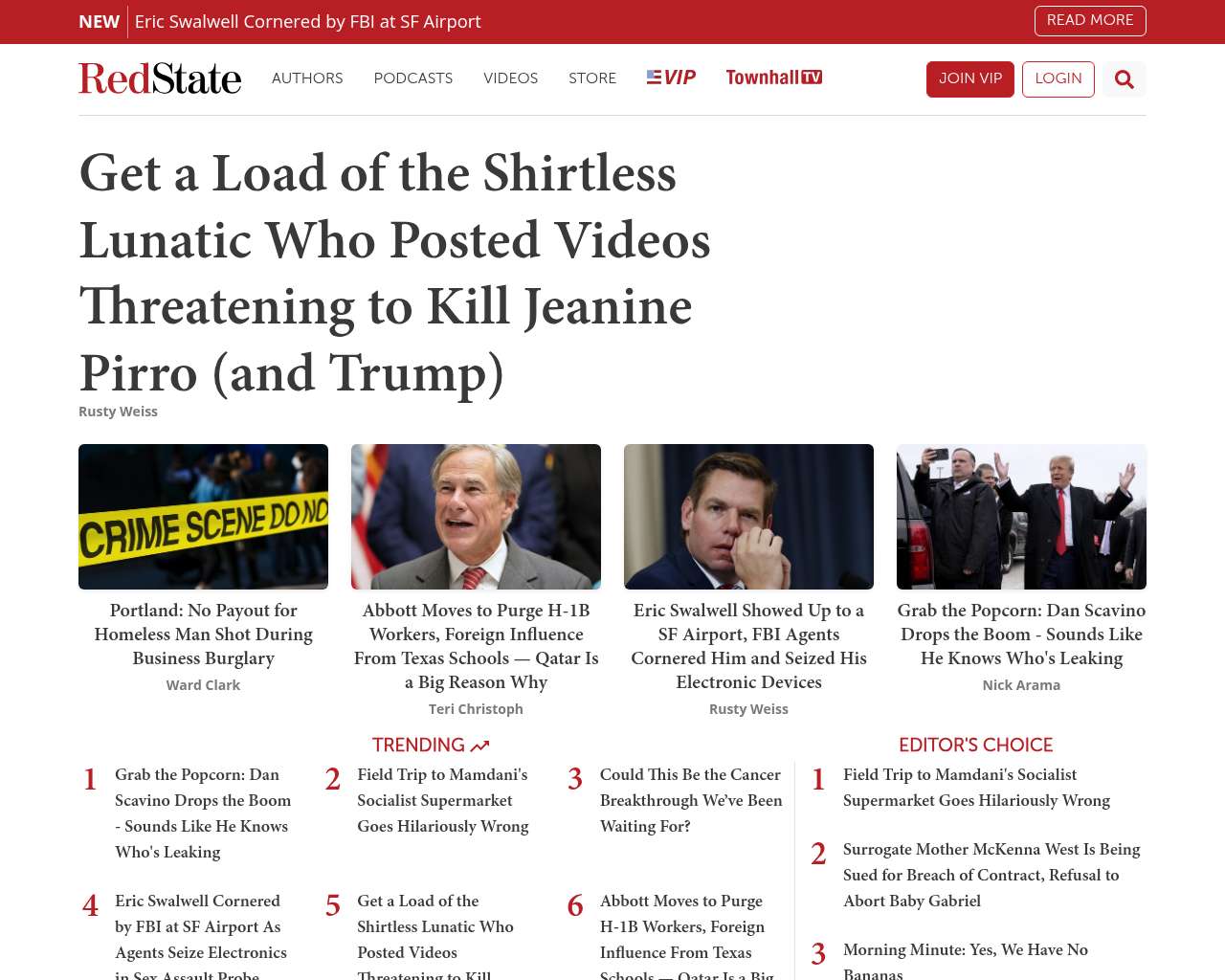Open Surrogate Mother McKenna West article

pyautogui.click(x=991, y=875)
